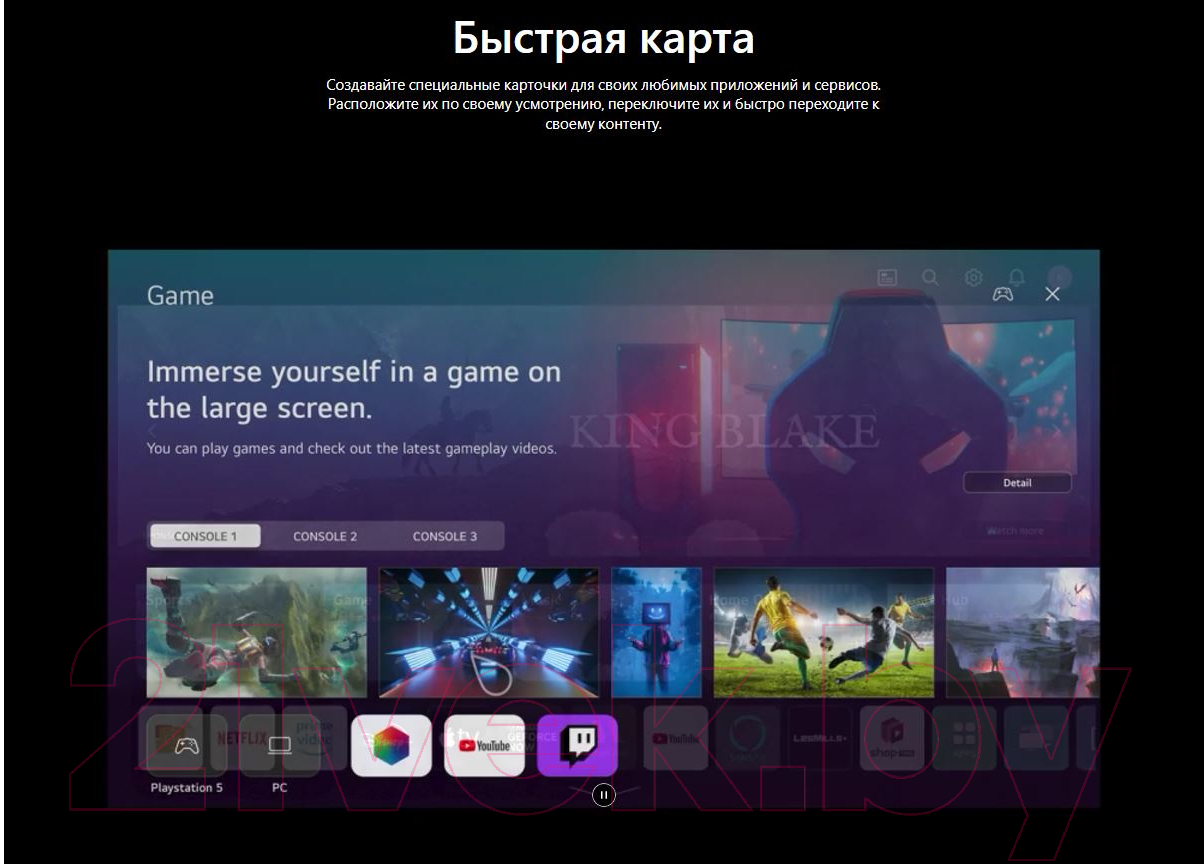Open the neon tunnel racing thumbnail
This screenshot has height=864, width=1204.
(x=489, y=632)
